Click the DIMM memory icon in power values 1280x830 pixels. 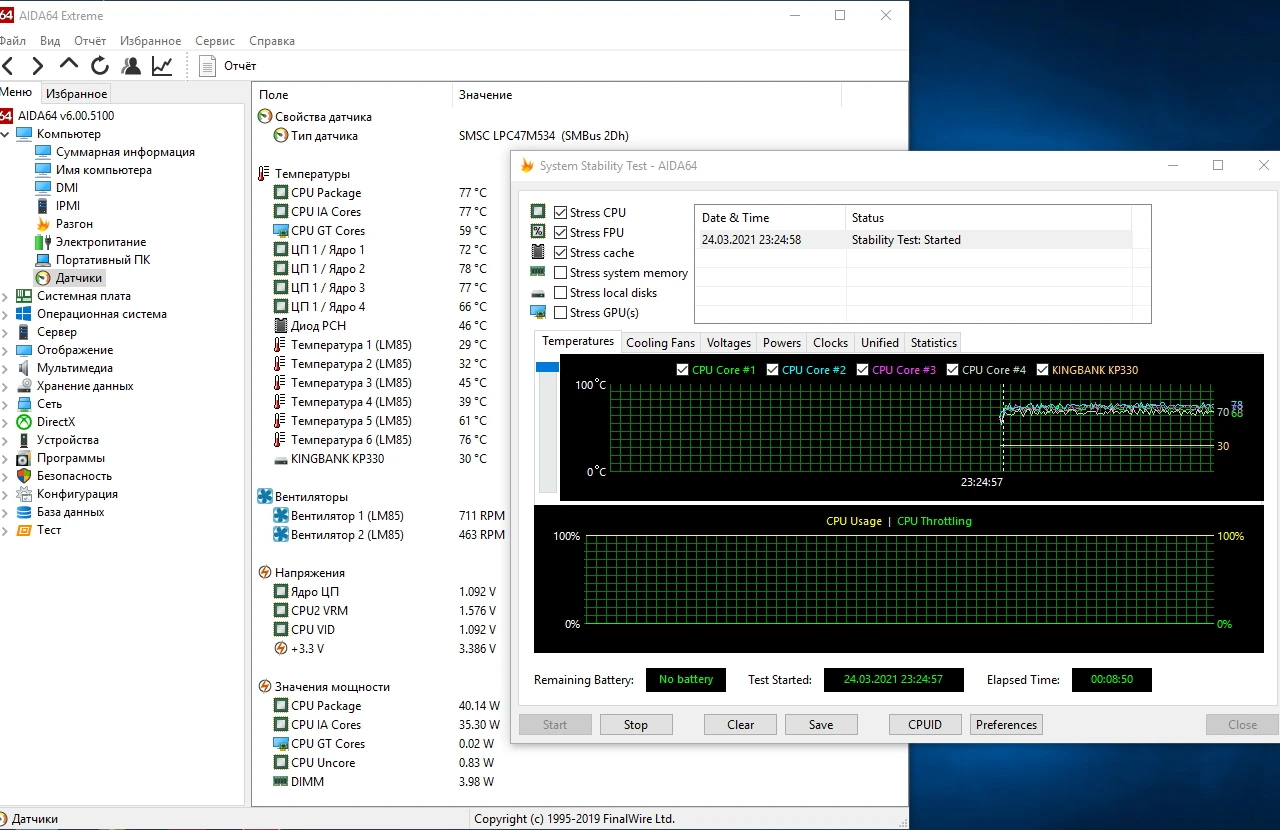(281, 782)
